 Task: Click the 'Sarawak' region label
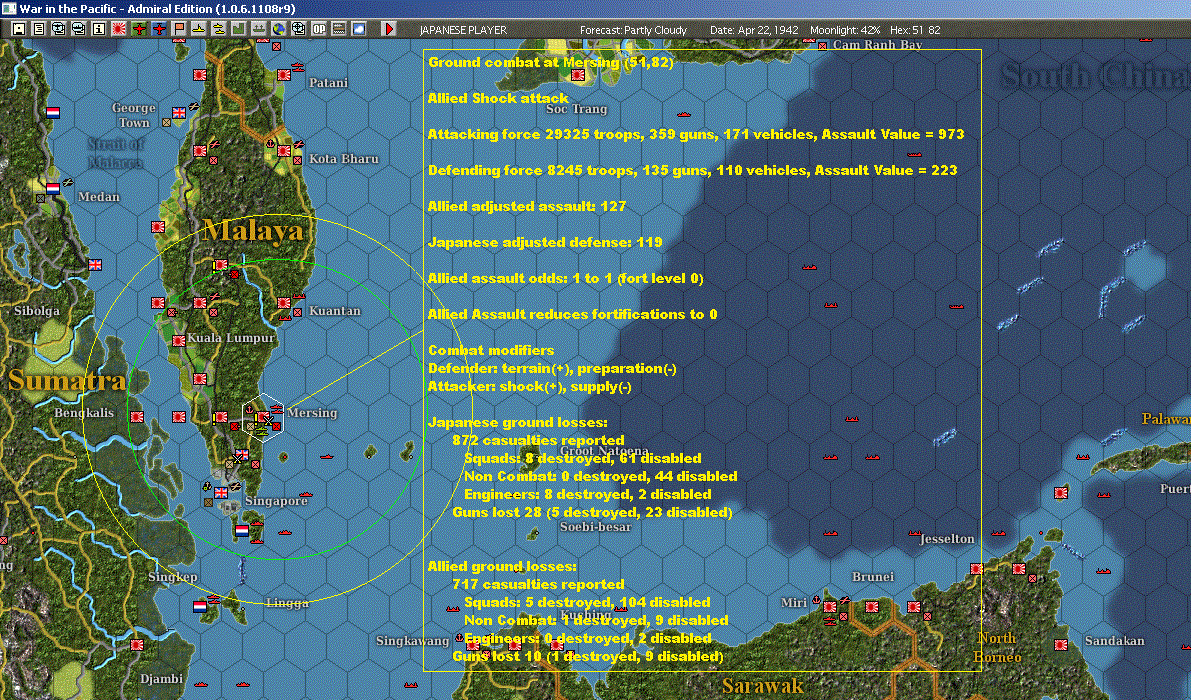(x=762, y=686)
